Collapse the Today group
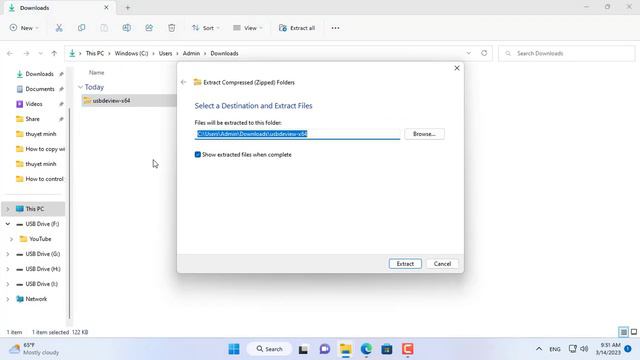The width and height of the screenshot is (640, 360). pyautogui.click(x=80, y=87)
